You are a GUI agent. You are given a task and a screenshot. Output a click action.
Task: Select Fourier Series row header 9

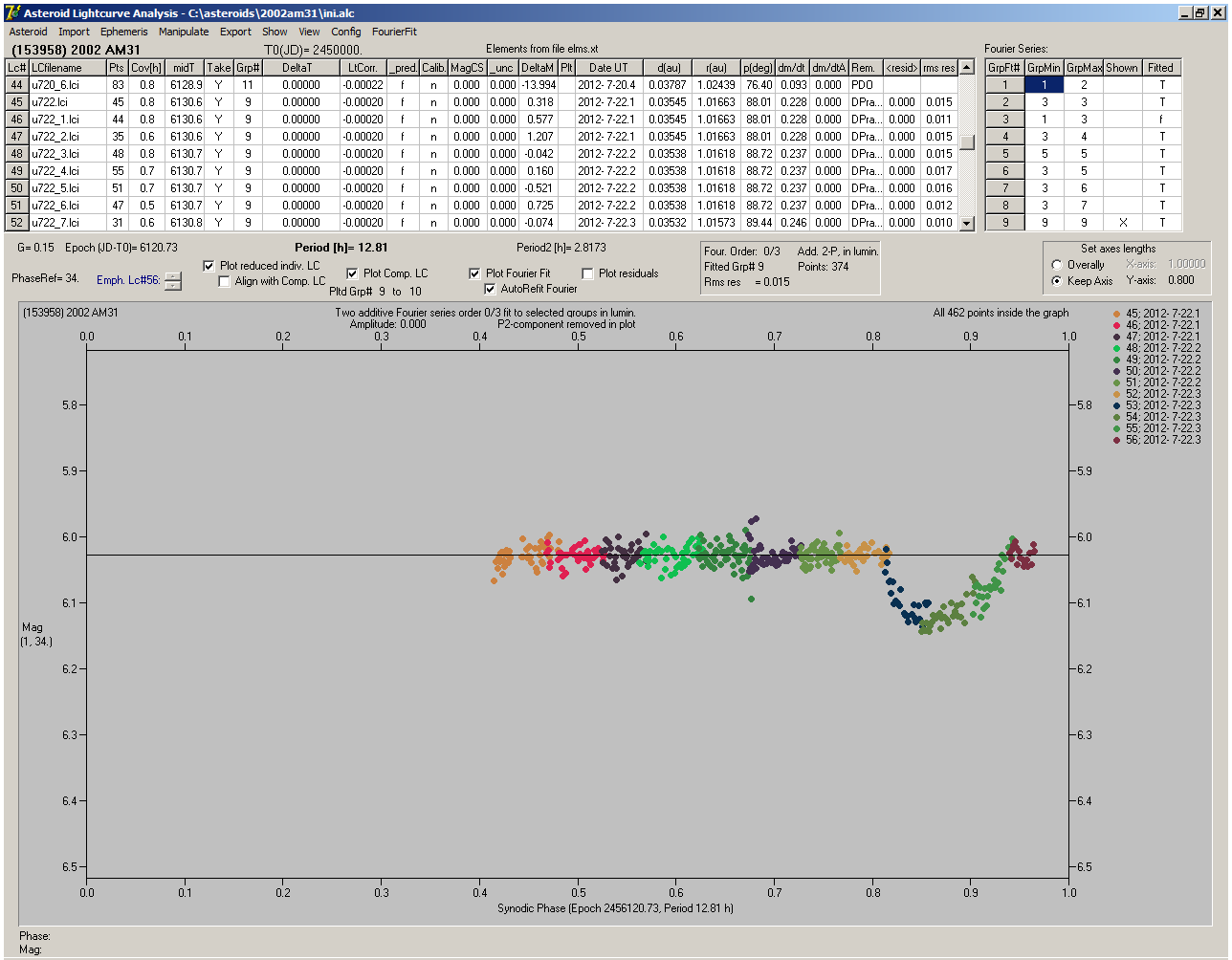click(1005, 223)
